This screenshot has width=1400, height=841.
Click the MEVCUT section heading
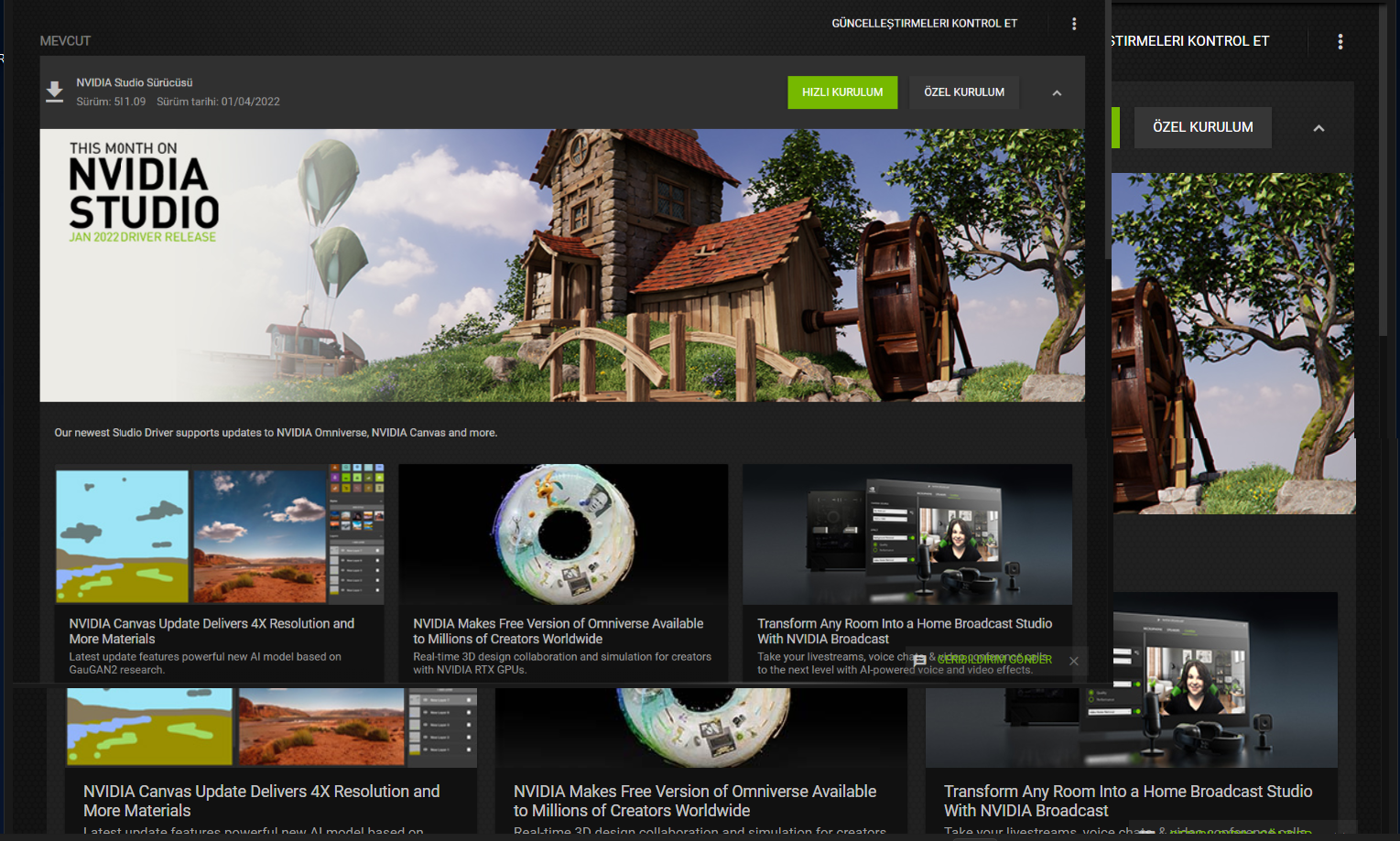(65, 41)
